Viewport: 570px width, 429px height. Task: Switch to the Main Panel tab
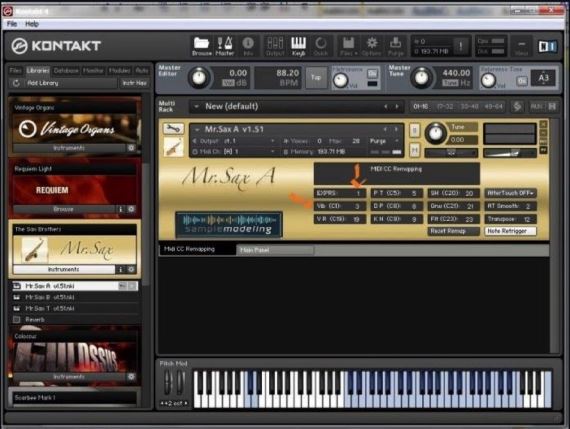(x=275, y=250)
